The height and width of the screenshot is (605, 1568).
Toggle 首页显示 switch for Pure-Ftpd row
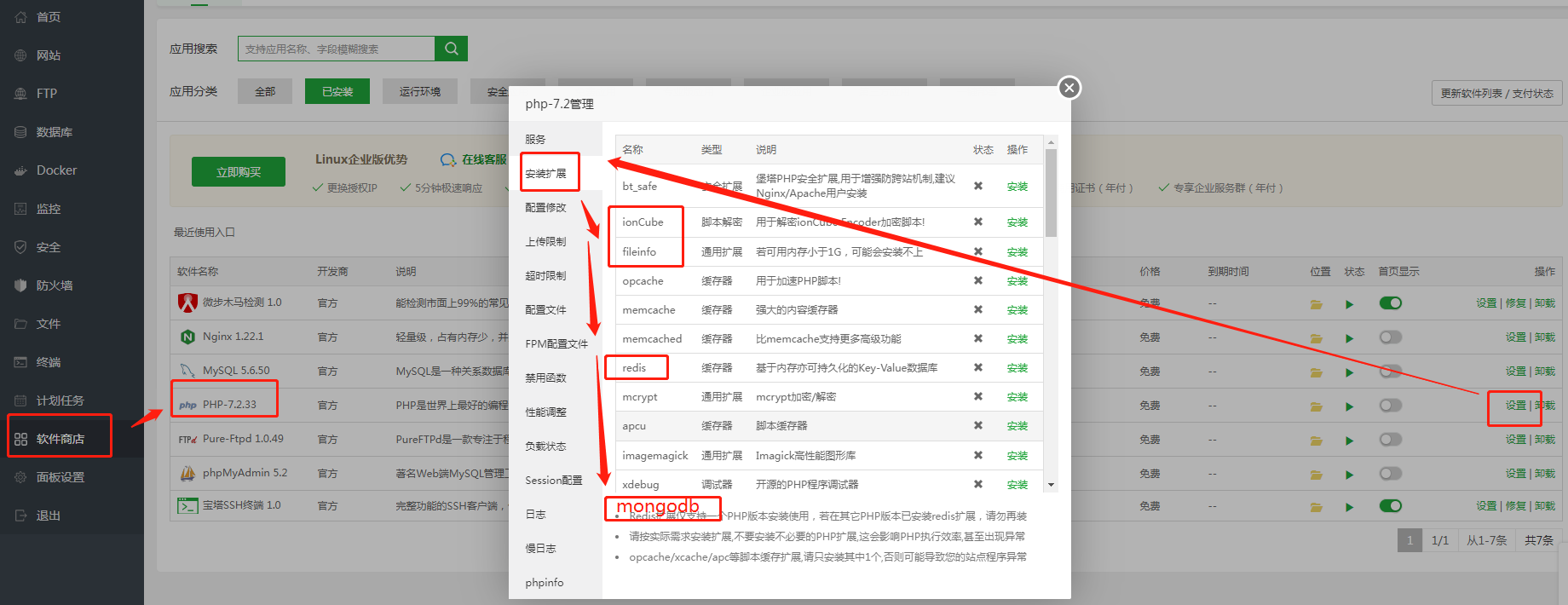1391,440
